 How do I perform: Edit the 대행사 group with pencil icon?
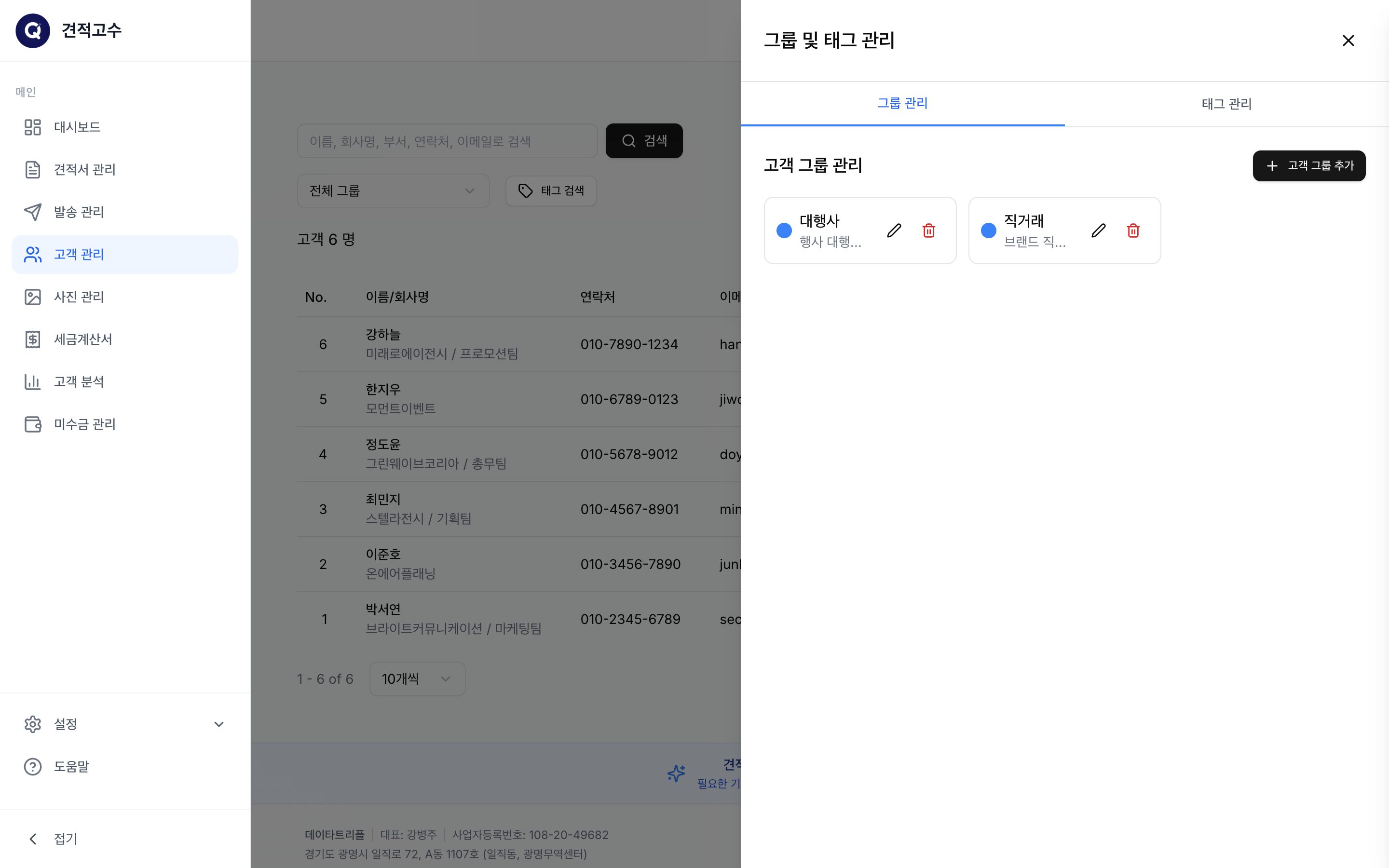pos(894,231)
